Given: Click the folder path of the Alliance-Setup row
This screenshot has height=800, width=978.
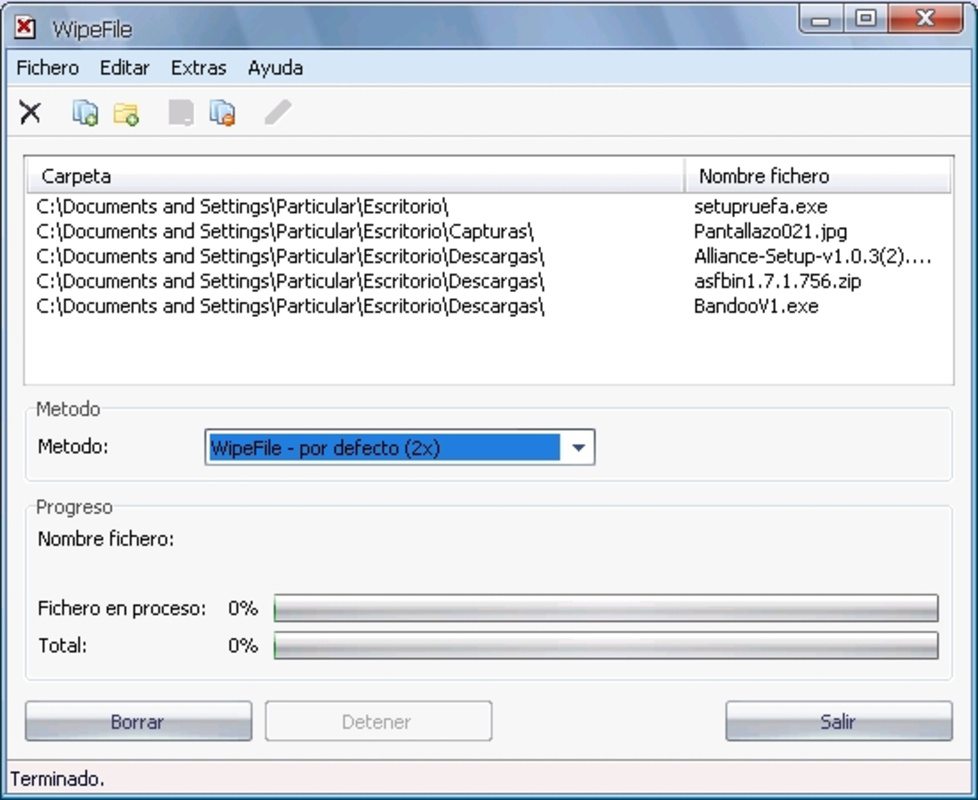Looking at the screenshot, I should [291, 256].
